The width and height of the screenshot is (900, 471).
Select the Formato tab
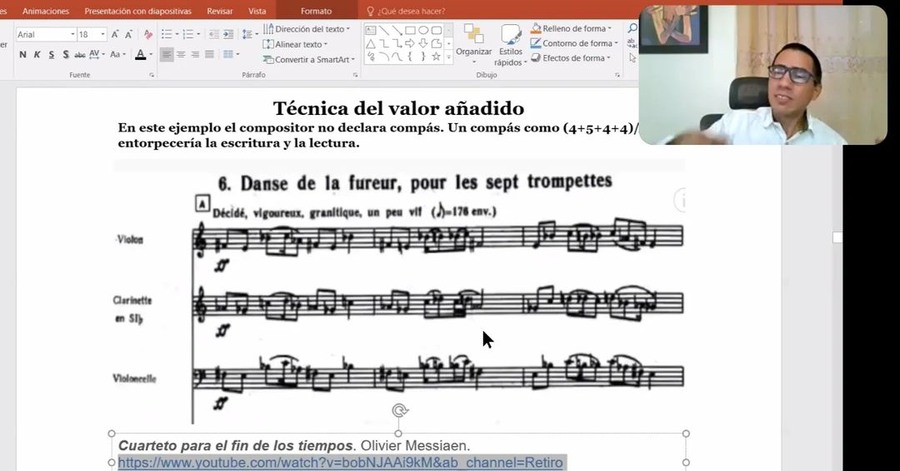coord(316,11)
